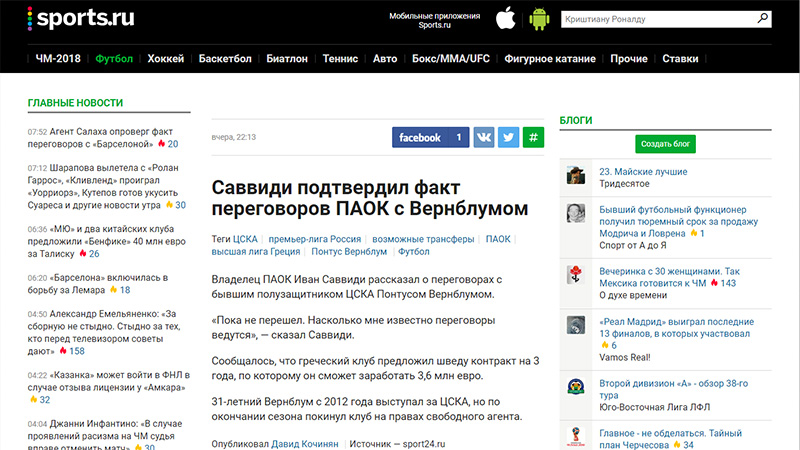
Task: Open the Хоккей section
Action: click(x=166, y=59)
